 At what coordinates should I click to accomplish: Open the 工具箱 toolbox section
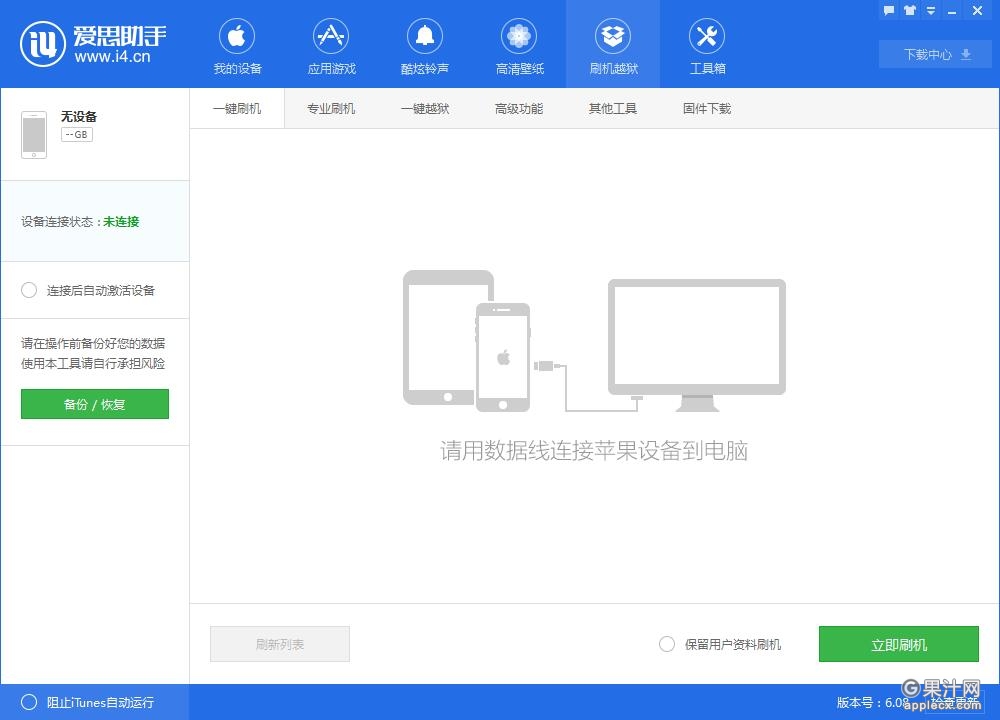pos(706,44)
